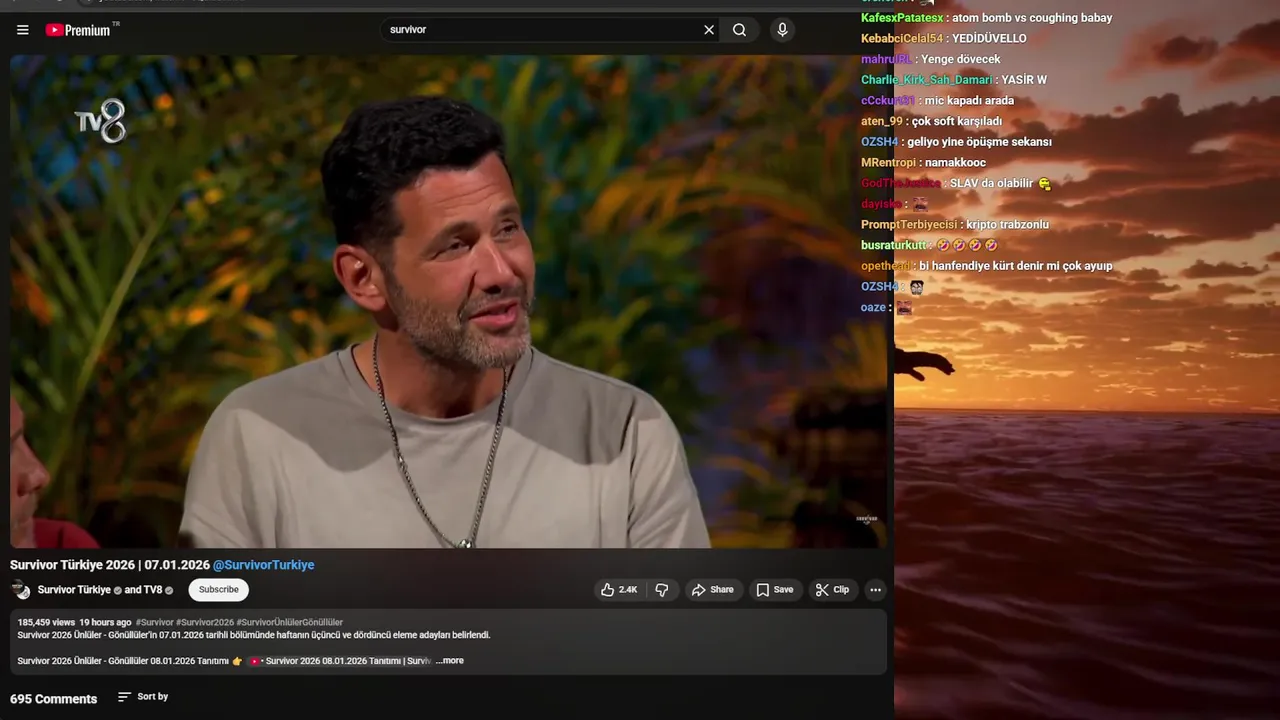Screen dimensions: 1280x720
Task: Save the video to a playlist
Action: (x=775, y=590)
